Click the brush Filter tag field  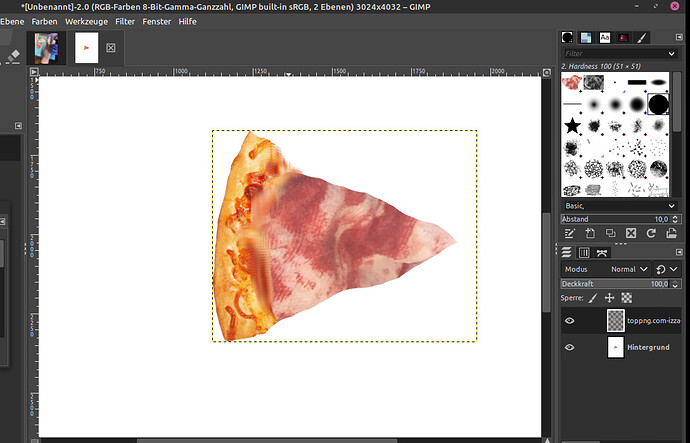pyautogui.click(x=614, y=54)
